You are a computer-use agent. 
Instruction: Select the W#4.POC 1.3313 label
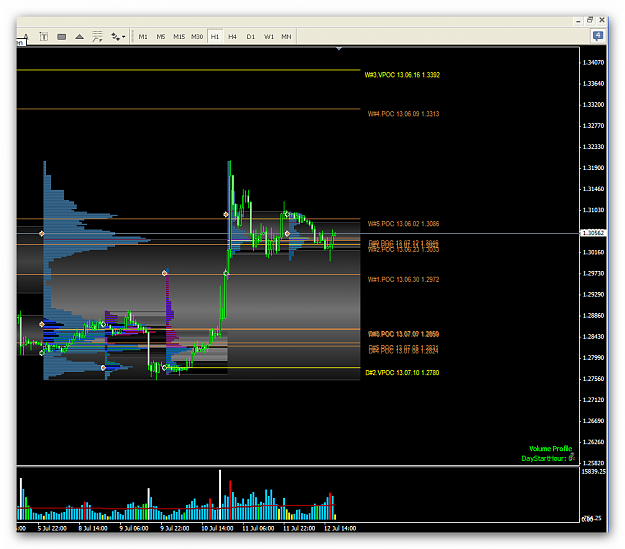point(403,114)
